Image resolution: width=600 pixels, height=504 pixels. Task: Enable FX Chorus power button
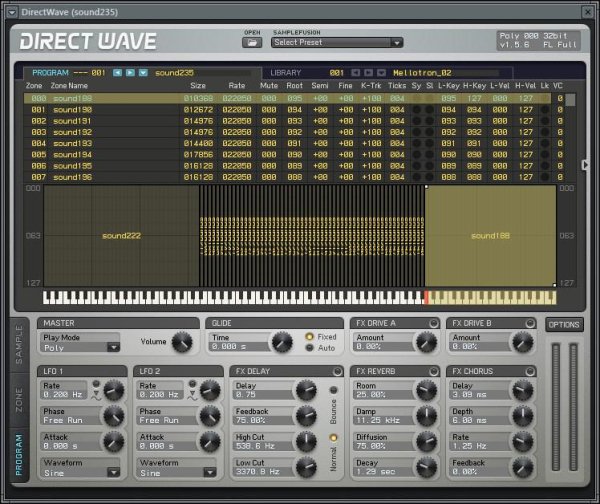click(530, 372)
